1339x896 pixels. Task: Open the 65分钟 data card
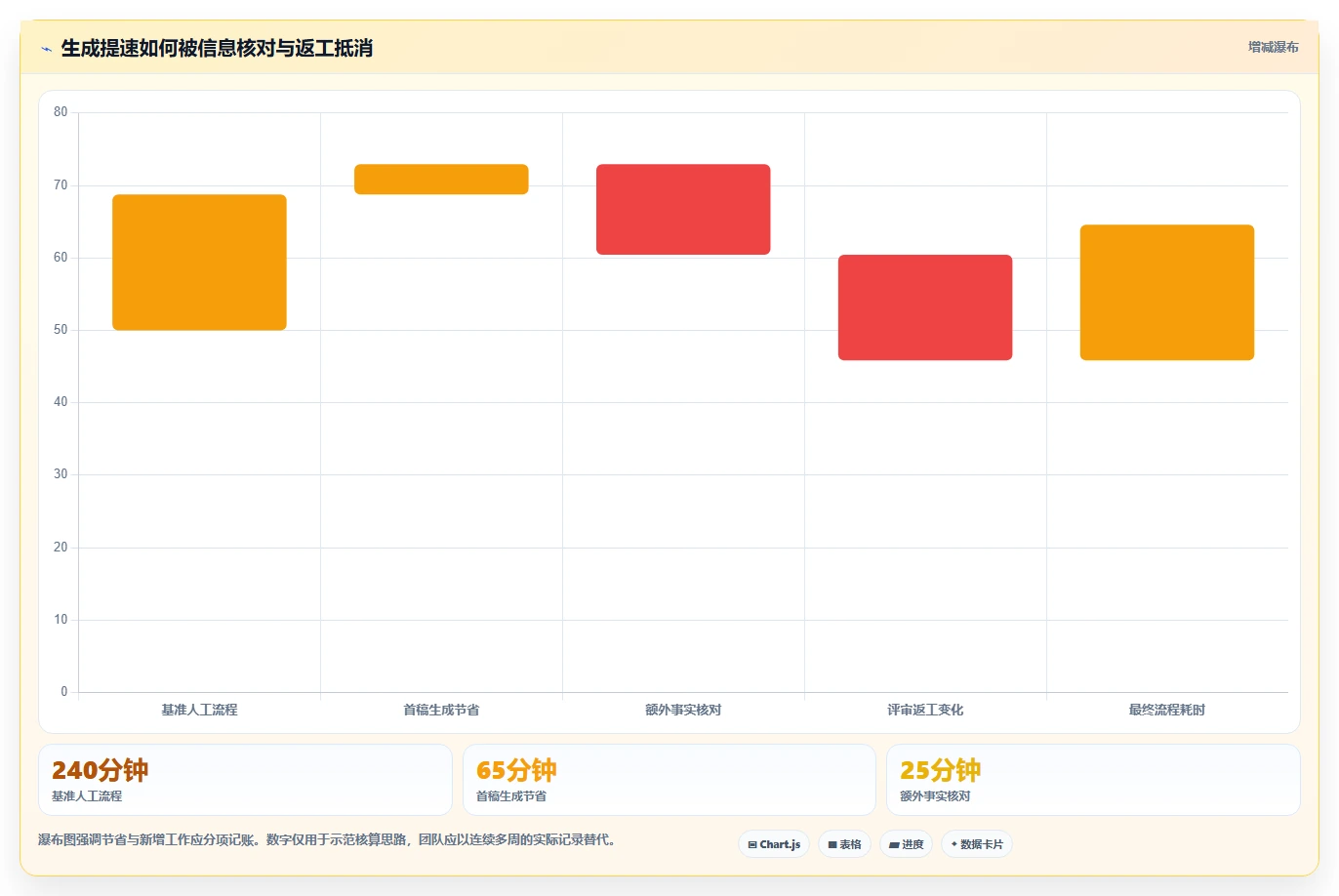[669, 780]
